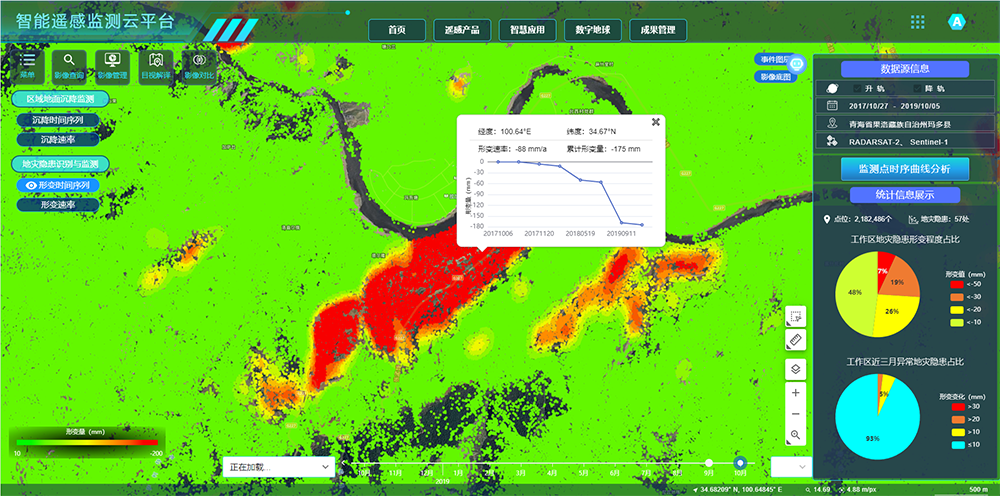Switch to the 遥感产品 tab
Image resolution: width=1000 pixels, height=496 pixels.
tap(462, 30)
